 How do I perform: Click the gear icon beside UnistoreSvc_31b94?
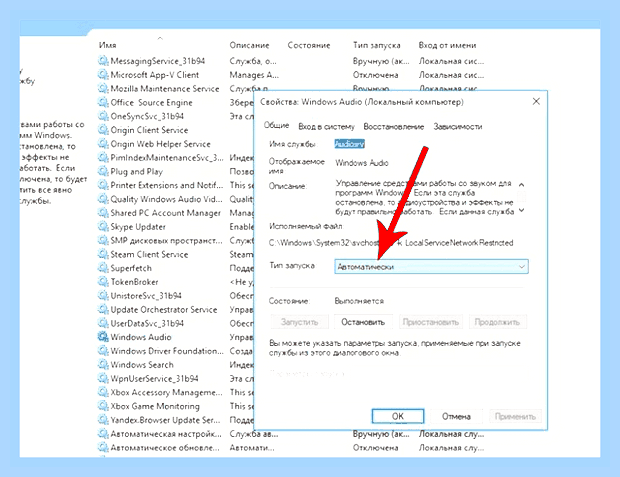click(x=103, y=295)
